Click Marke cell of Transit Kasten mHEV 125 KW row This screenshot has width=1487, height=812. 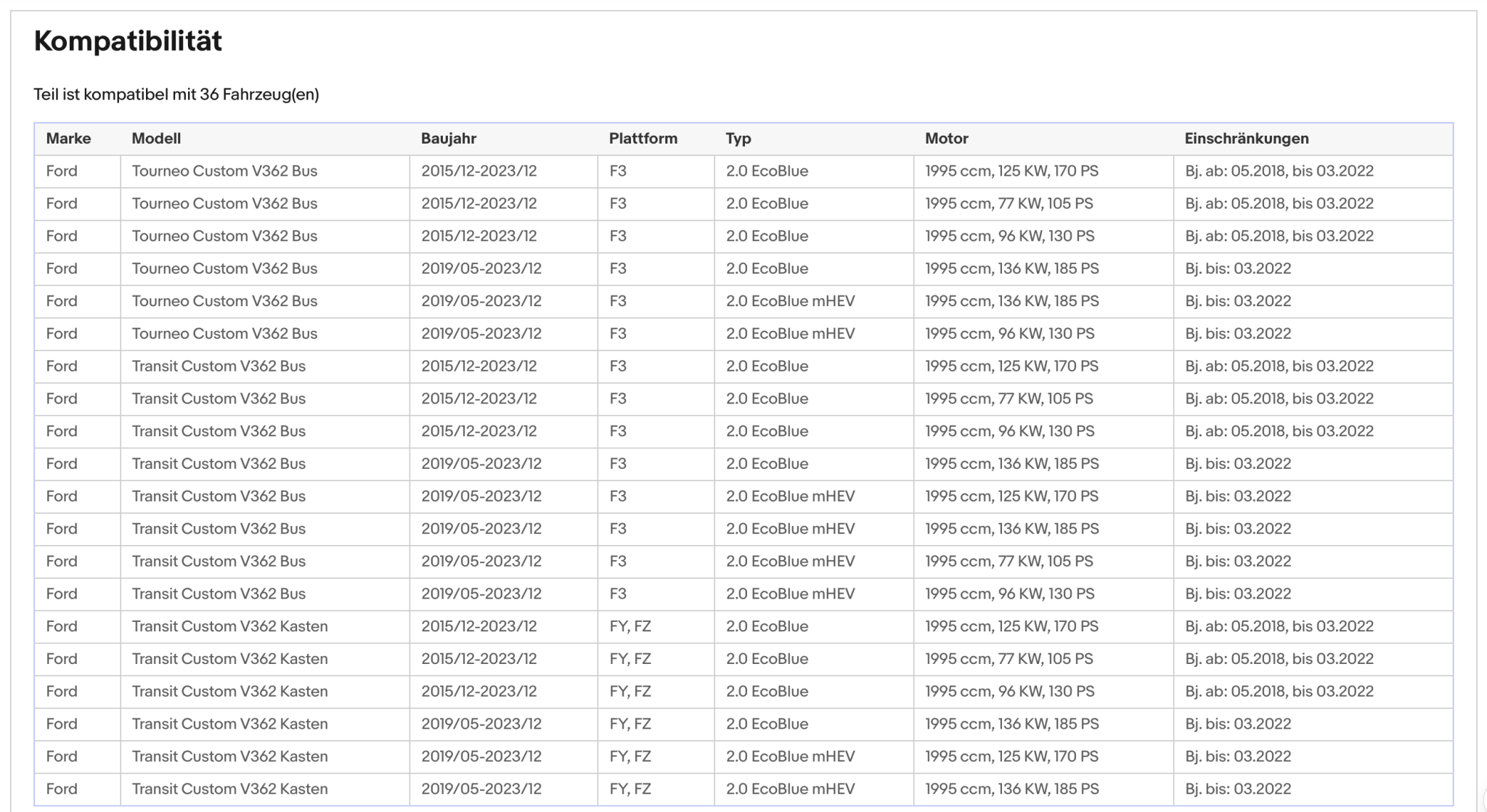pyautogui.click(x=77, y=757)
